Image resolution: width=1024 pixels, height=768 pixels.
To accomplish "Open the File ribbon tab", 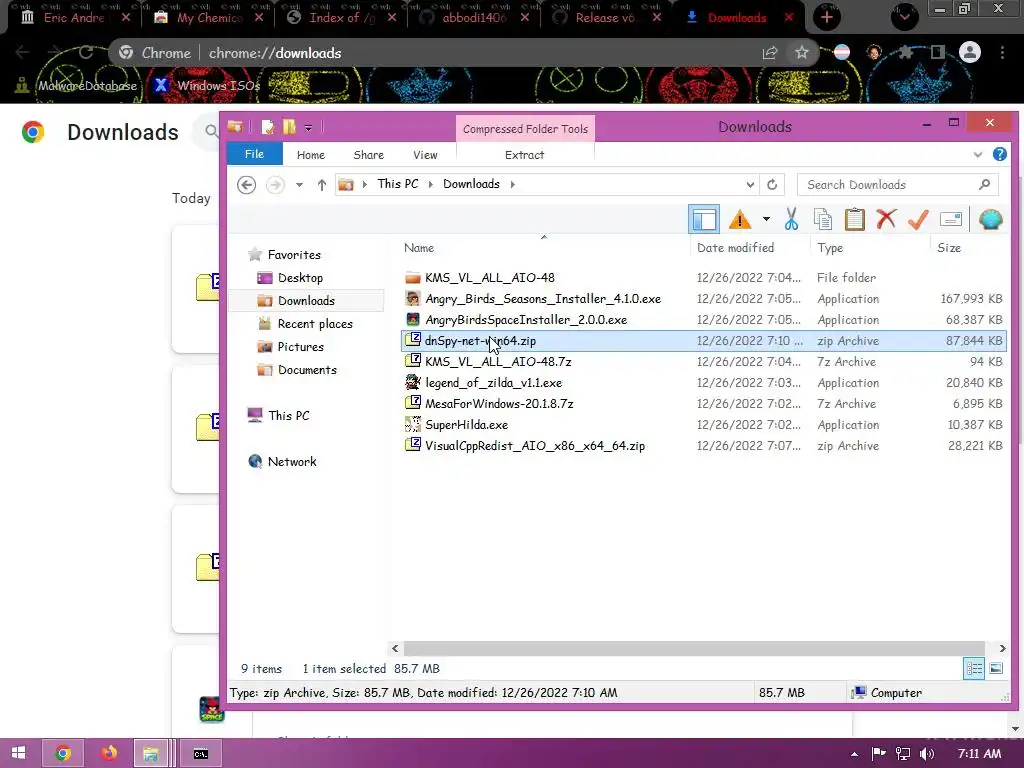I will (x=254, y=154).
